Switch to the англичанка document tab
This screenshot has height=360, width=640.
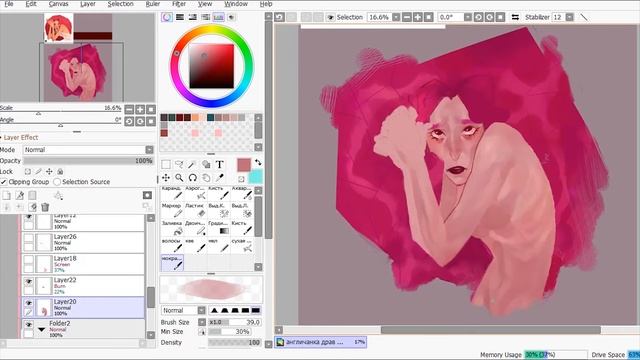pyautogui.click(x=321, y=342)
